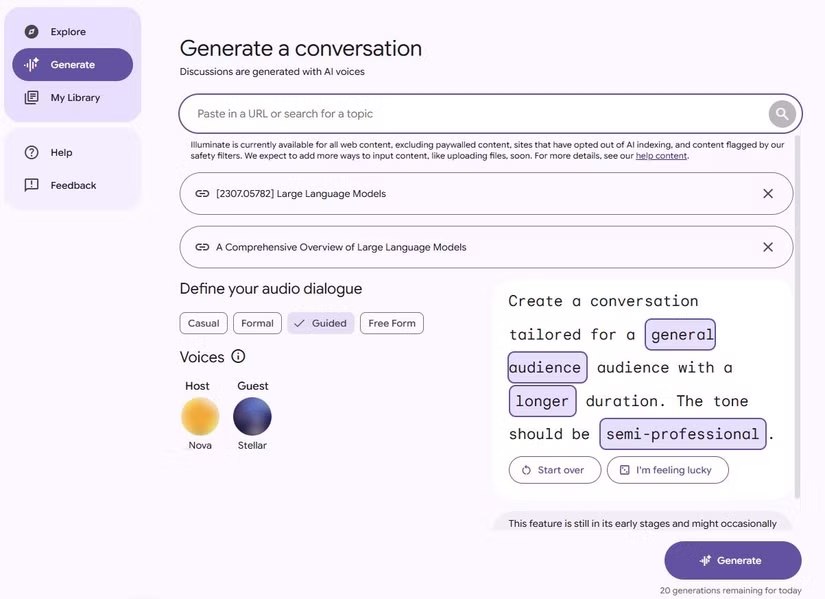
Task: Click the Voices info icon
Action: (238, 356)
